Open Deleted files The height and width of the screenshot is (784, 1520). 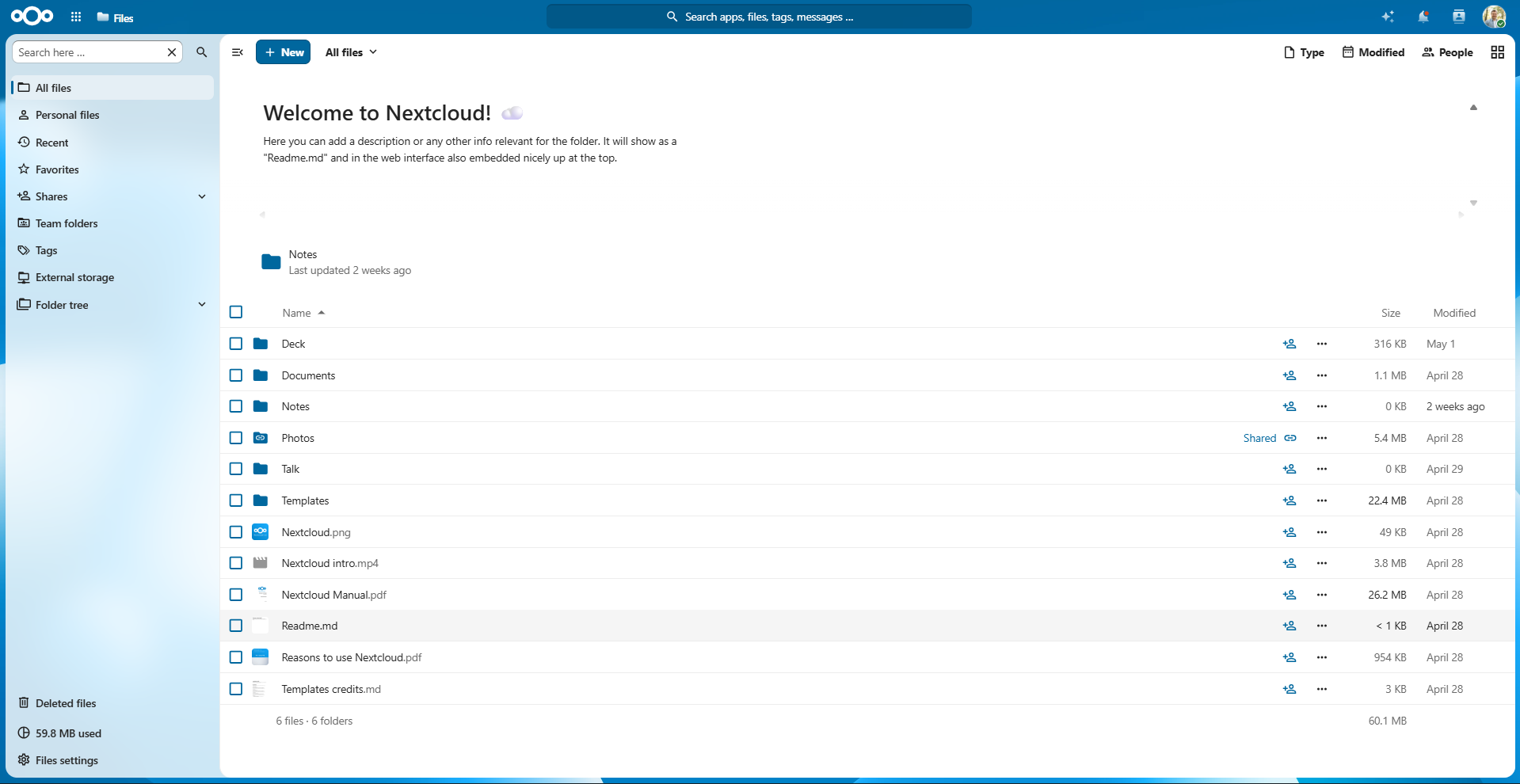point(112,703)
